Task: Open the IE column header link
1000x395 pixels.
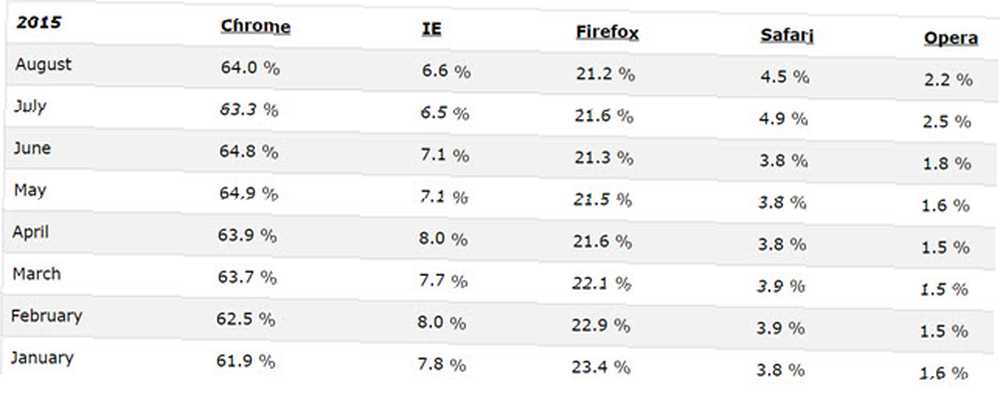Action: click(x=432, y=29)
